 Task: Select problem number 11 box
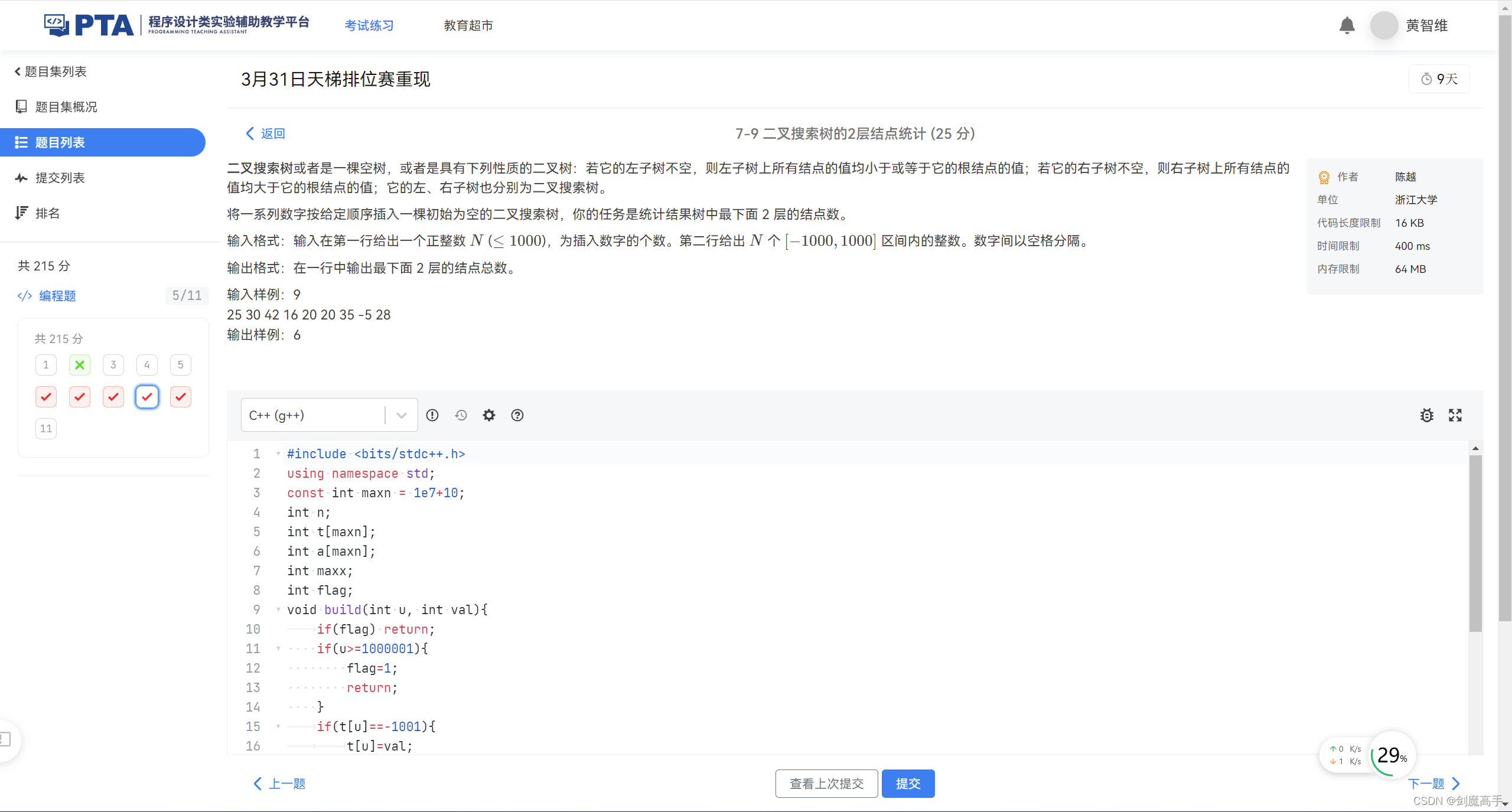(46, 429)
